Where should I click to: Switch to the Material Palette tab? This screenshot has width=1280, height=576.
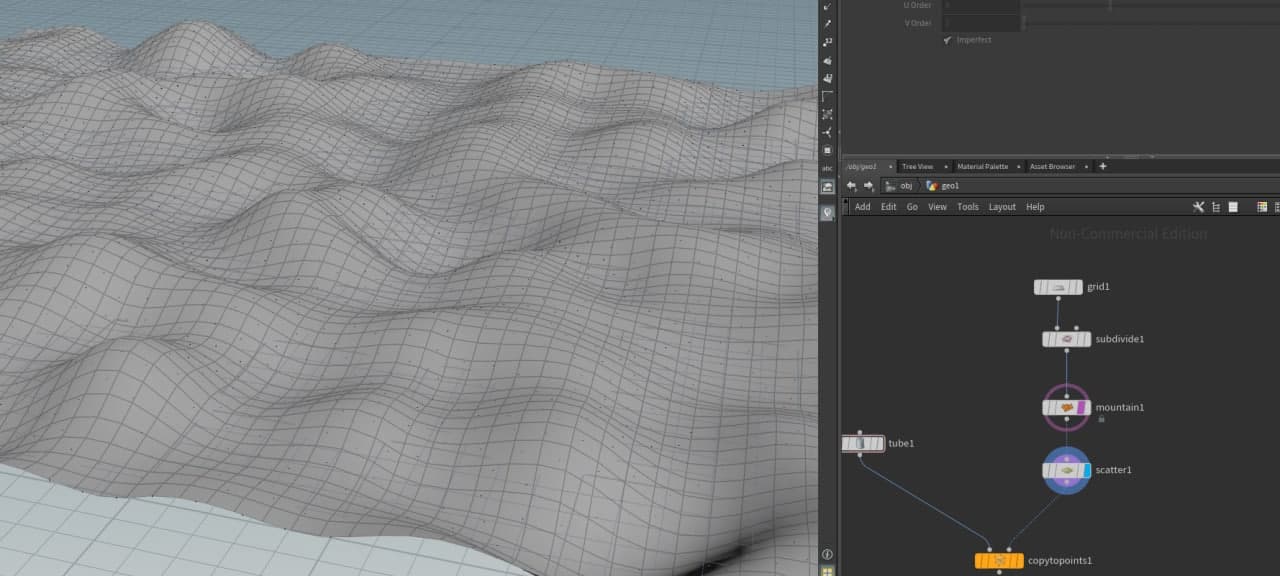click(x=982, y=167)
